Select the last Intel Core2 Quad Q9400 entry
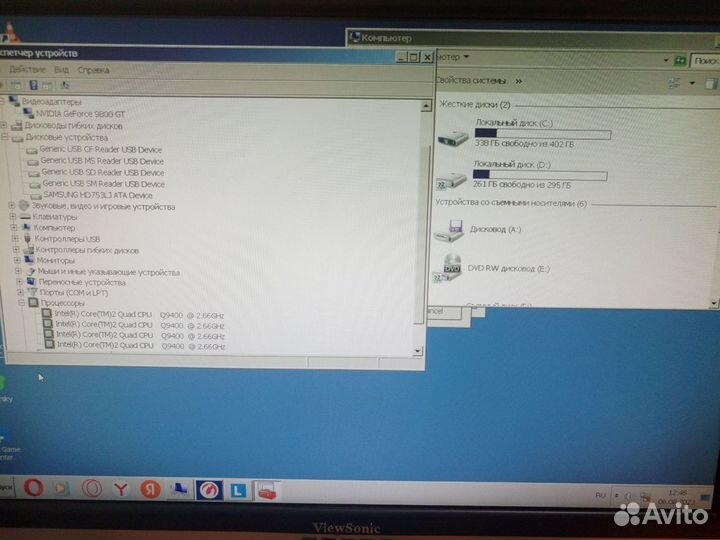 pyautogui.click(x=141, y=345)
